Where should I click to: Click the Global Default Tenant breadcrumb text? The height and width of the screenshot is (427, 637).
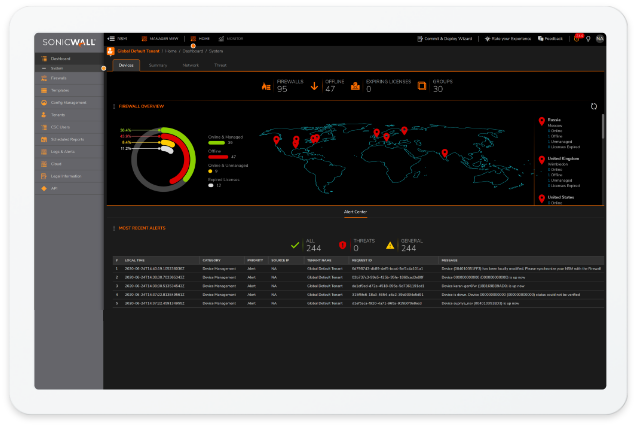(139, 51)
